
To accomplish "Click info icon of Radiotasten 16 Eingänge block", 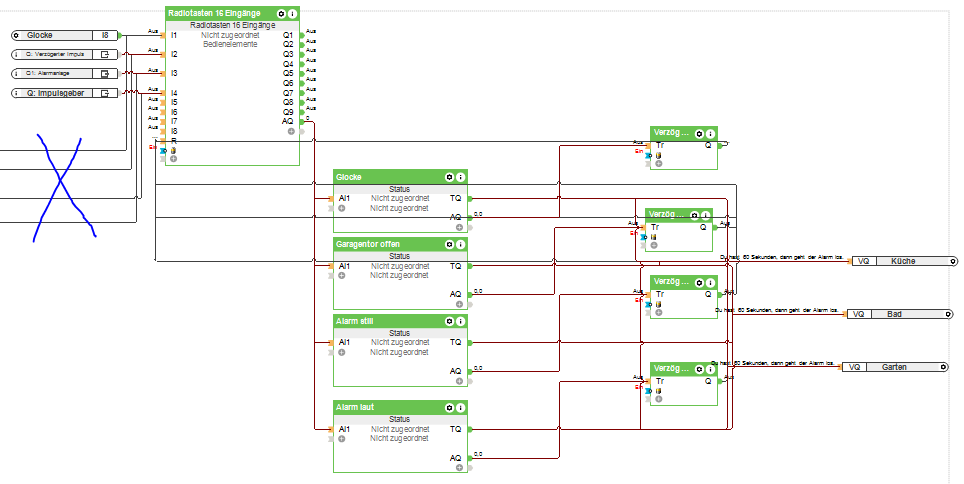I will (292, 14).
